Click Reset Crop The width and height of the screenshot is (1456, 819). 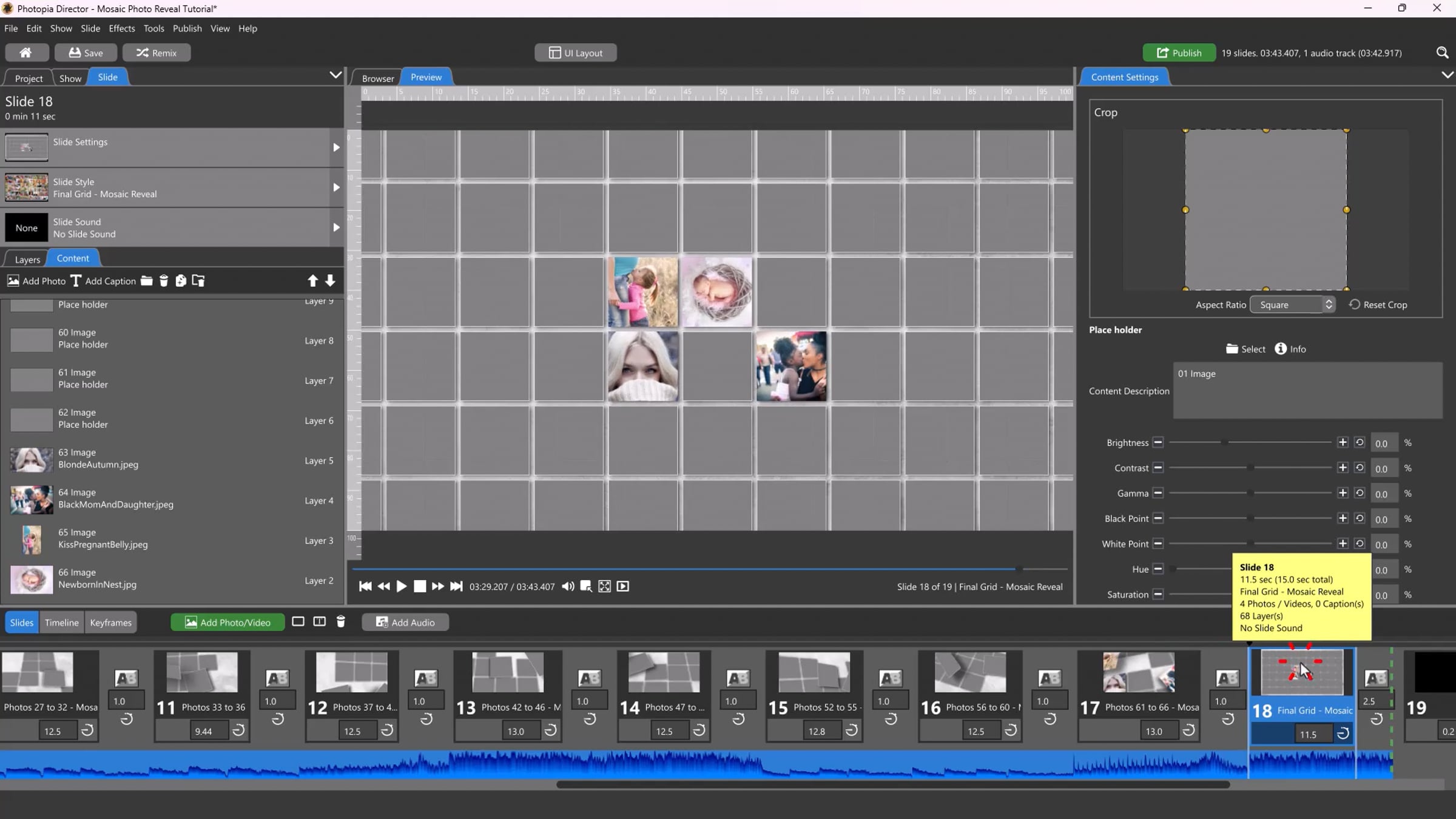point(1378,305)
